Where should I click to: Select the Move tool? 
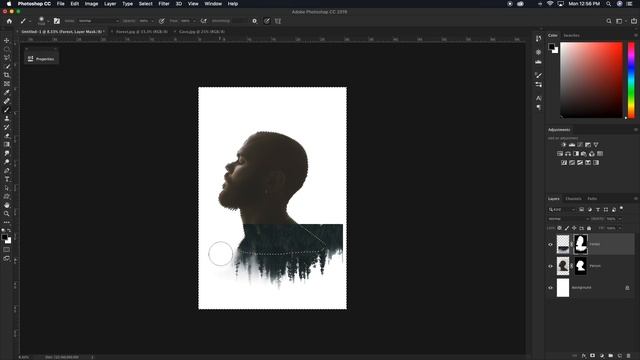point(7,40)
